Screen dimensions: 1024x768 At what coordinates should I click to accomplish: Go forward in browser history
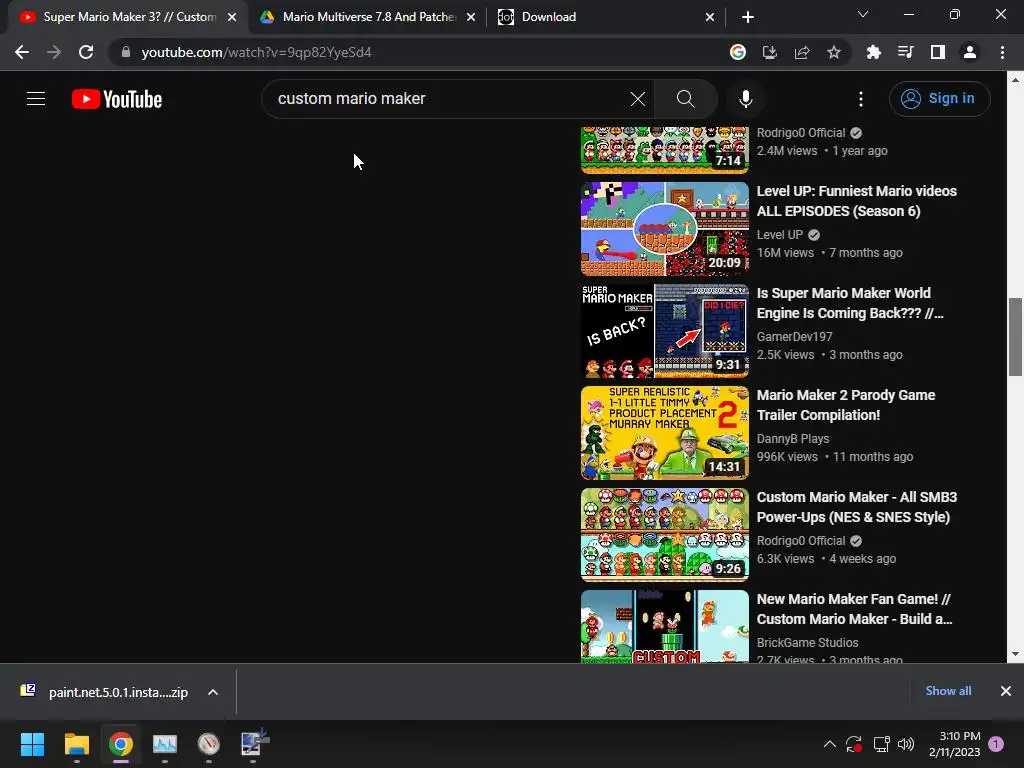click(54, 52)
